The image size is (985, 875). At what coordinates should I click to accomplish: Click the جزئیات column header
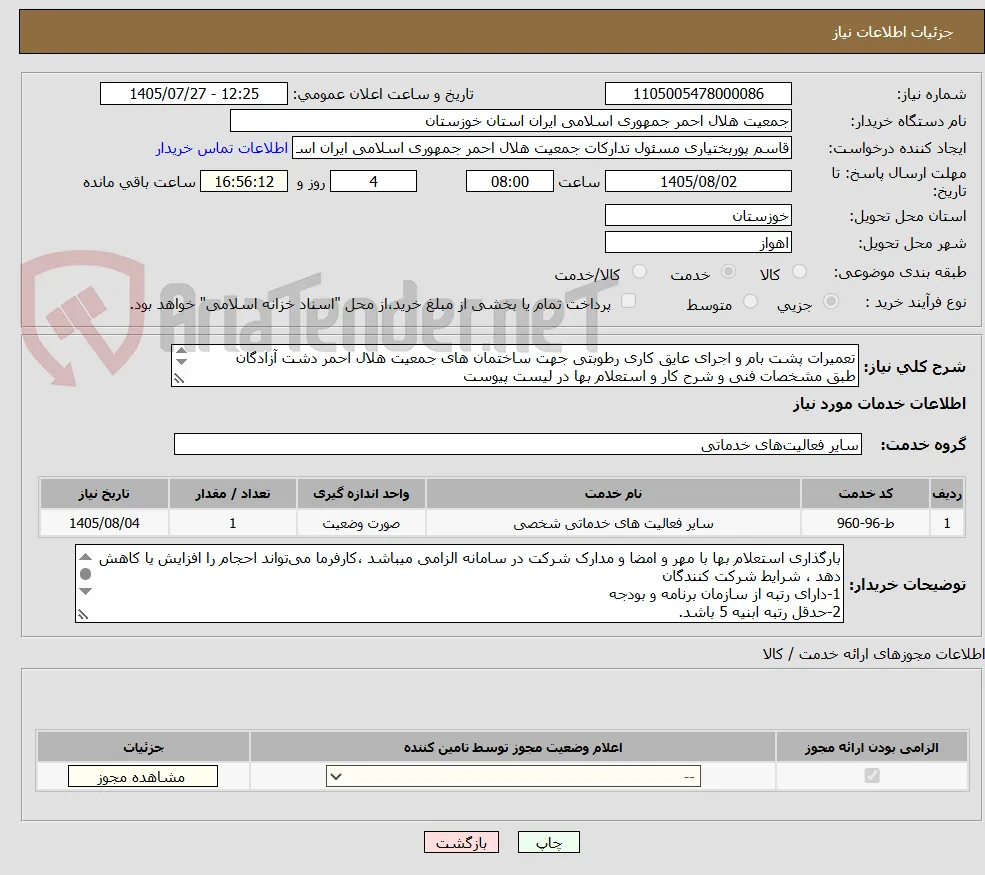click(x=143, y=747)
